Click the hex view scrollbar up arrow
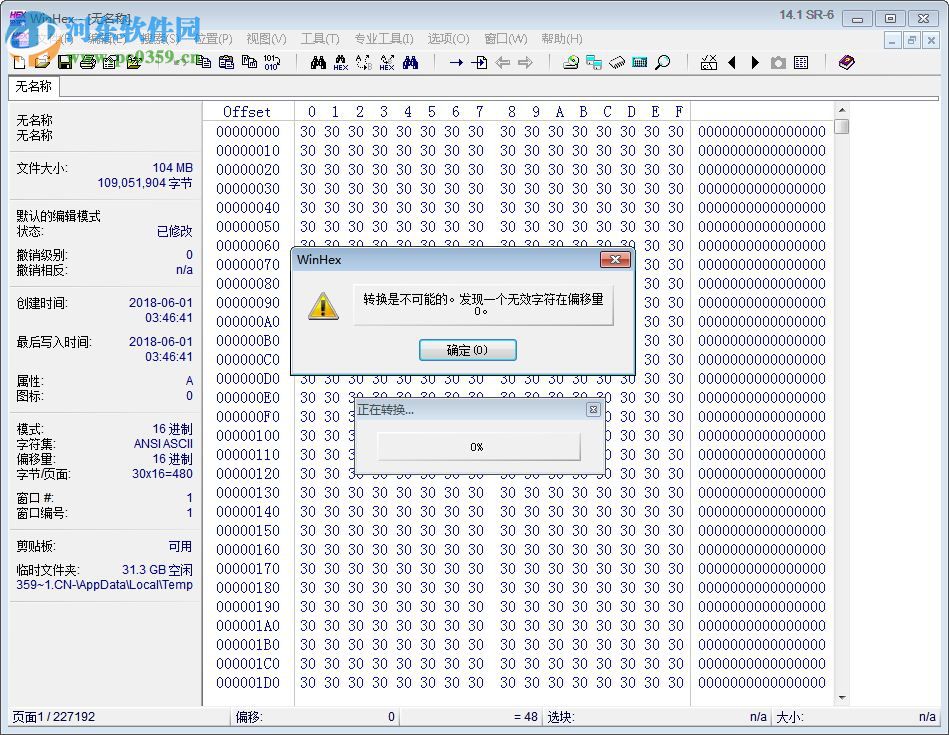Viewport: 949px width, 735px height. point(841,110)
